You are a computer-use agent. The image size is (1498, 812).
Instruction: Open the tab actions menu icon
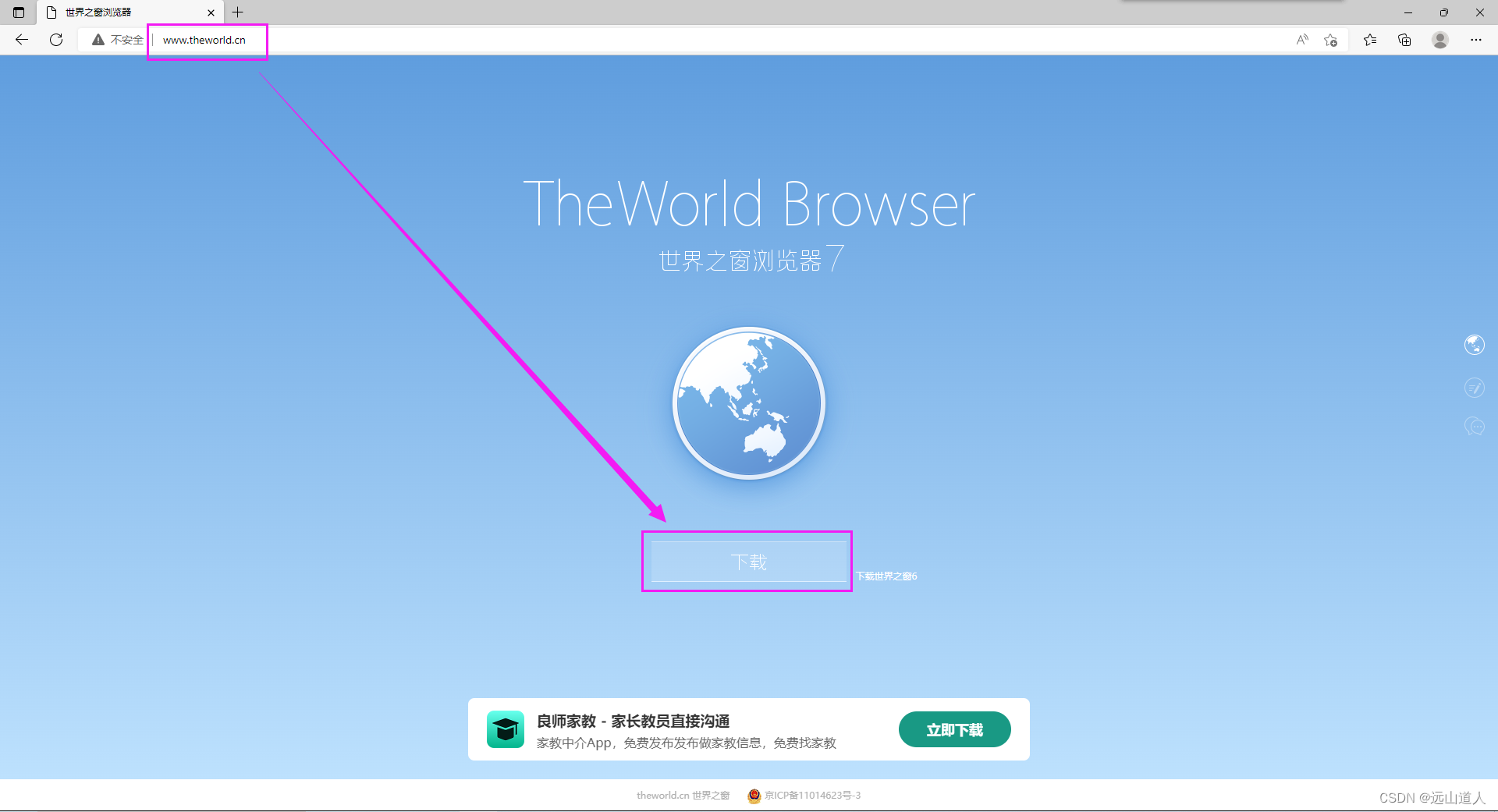coord(19,12)
